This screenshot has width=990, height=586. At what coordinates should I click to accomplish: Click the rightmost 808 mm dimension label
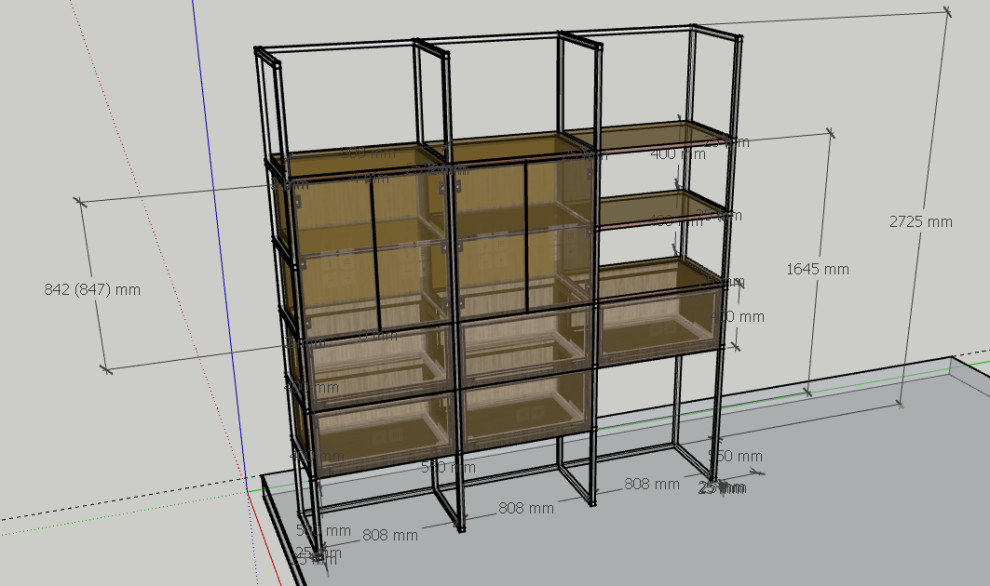click(651, 484)
